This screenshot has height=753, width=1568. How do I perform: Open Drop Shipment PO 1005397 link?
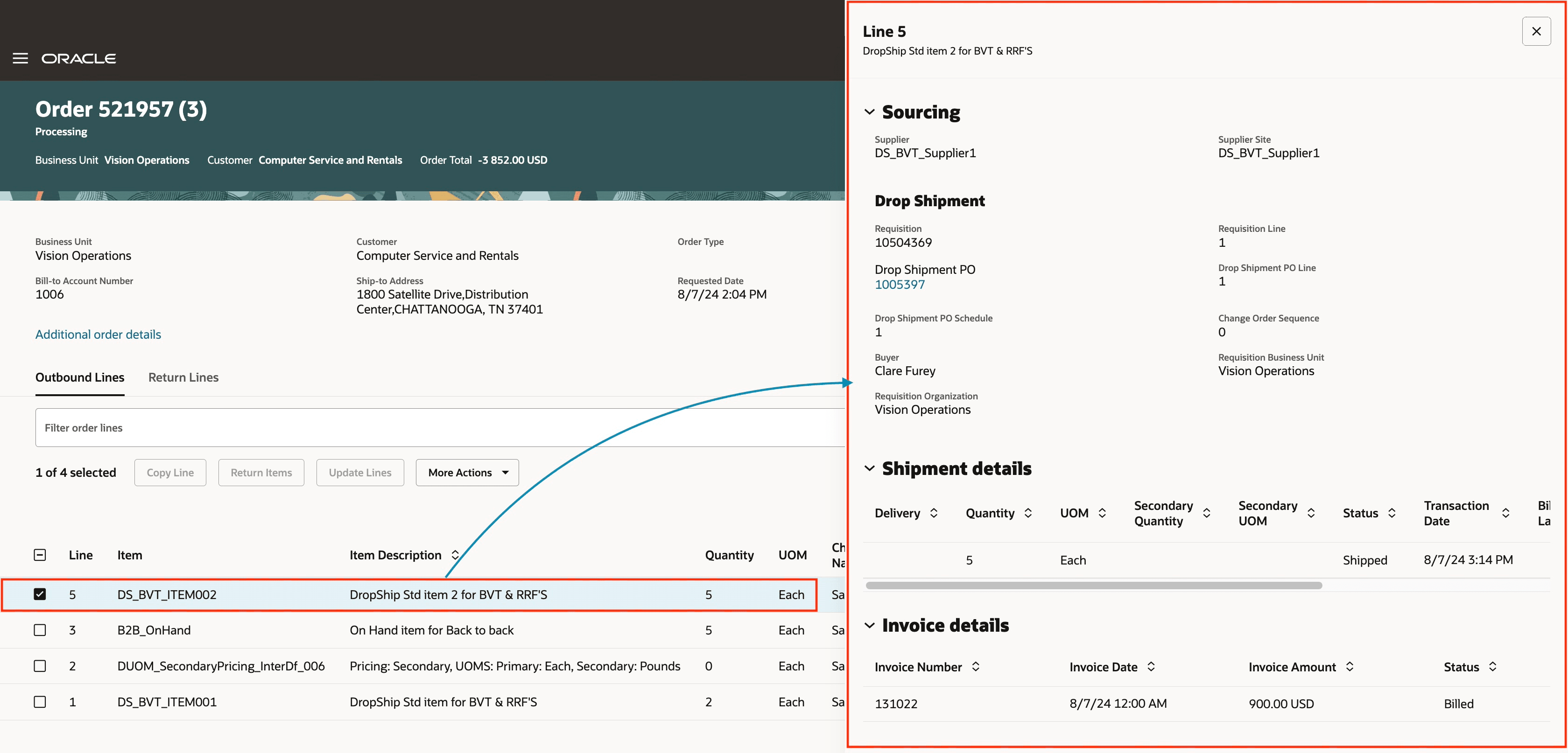click(899, 284)
